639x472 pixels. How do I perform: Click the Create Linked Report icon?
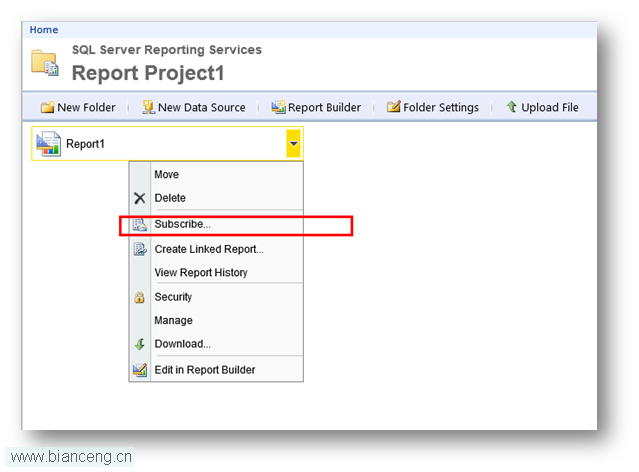pos(140,249)
